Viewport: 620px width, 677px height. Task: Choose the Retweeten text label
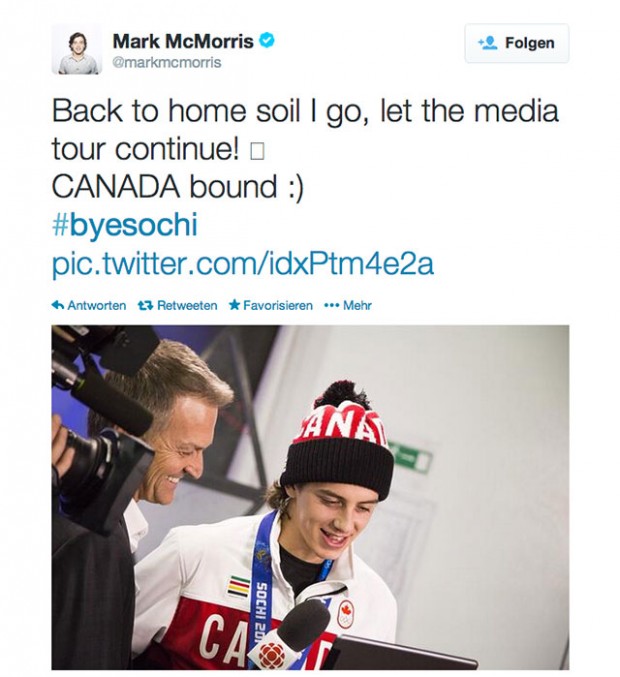coord(187,305)
